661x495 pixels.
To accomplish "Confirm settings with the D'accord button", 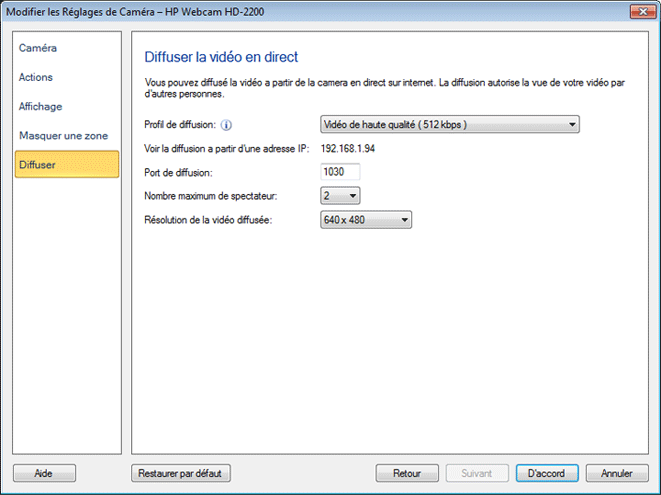I will click(x=547, y=473).
